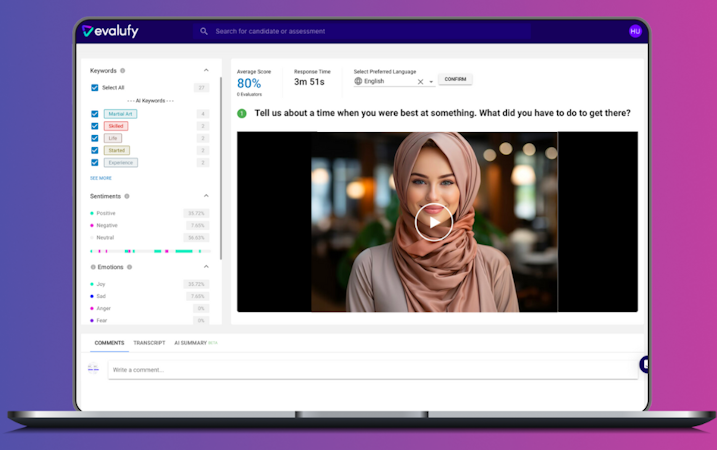Click the Sentiments info icon
Image resolution: width=717 pixels, height=450 pixels.
pos(127,196)
